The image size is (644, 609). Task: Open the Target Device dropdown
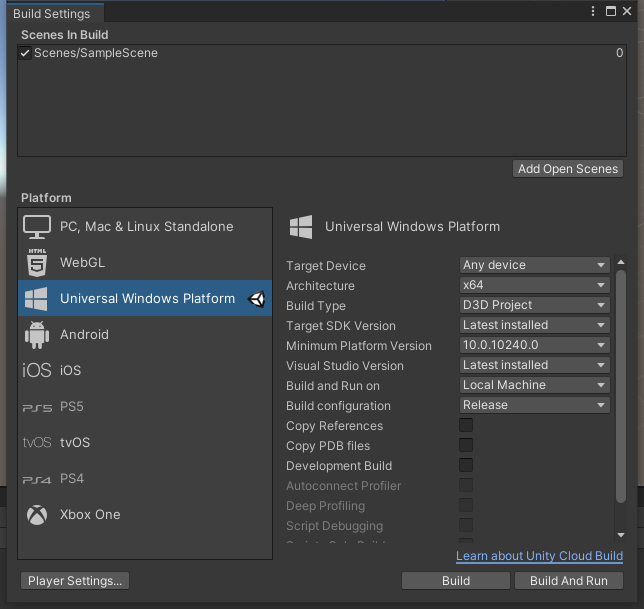pyautogui.click(x=534, y=265)
